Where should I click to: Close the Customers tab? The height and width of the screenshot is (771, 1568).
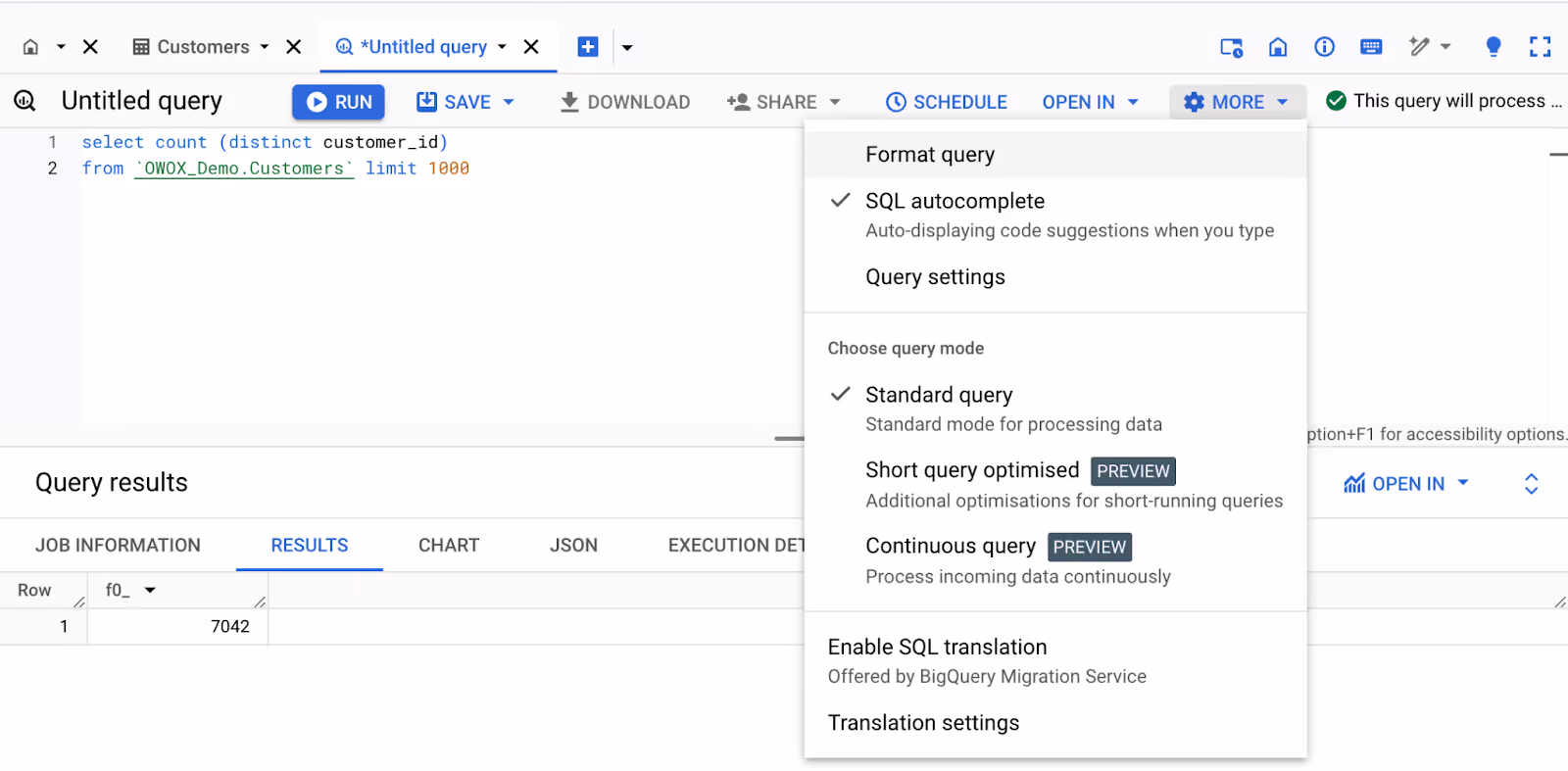click(294, 47)
